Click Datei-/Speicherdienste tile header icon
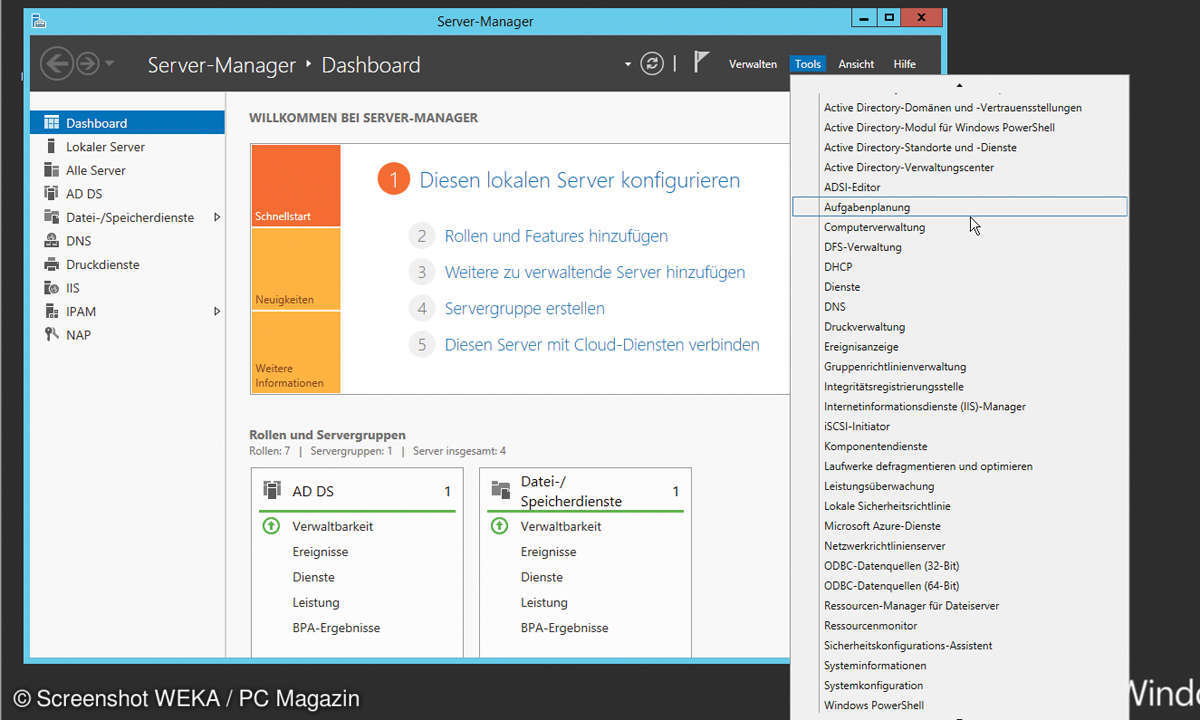This screenshot has height=720, width=1200. coord(500,490)
